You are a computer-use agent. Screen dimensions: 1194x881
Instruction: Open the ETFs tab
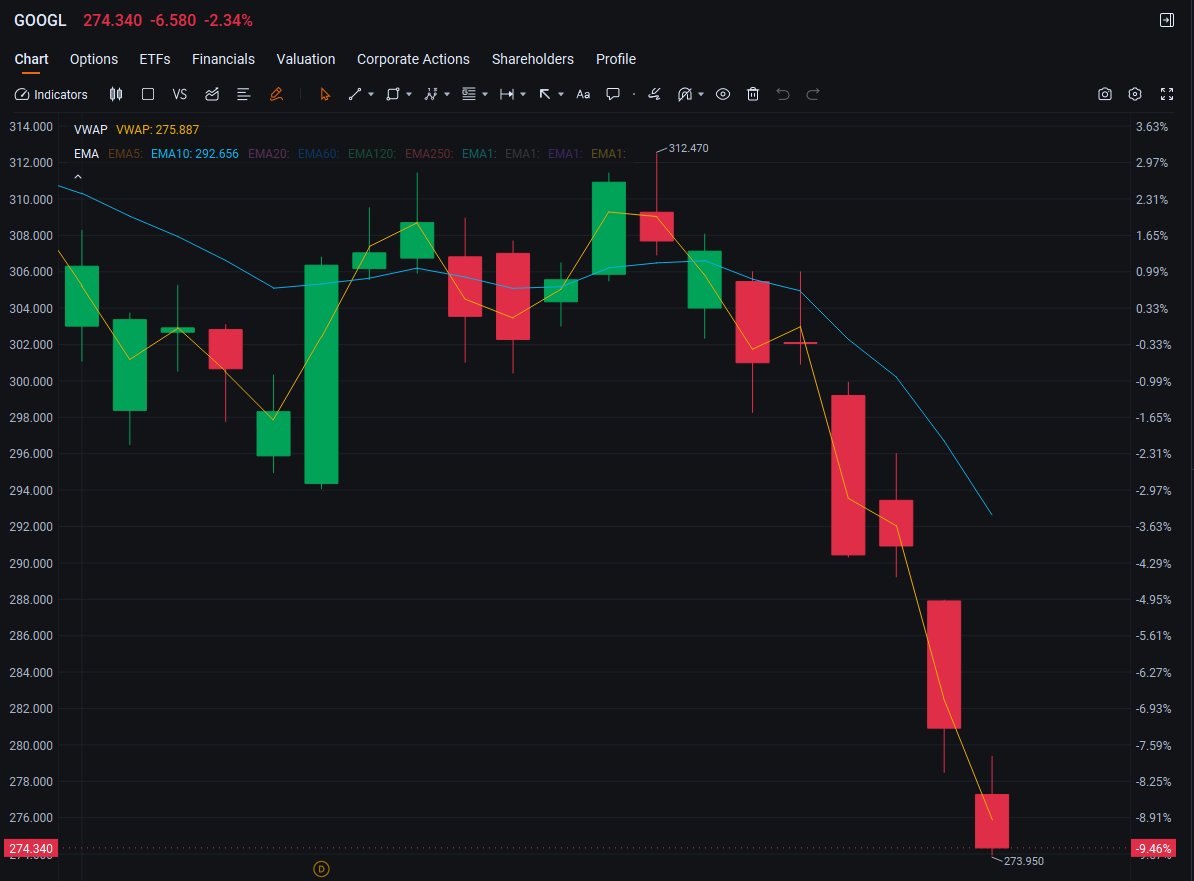155,59
